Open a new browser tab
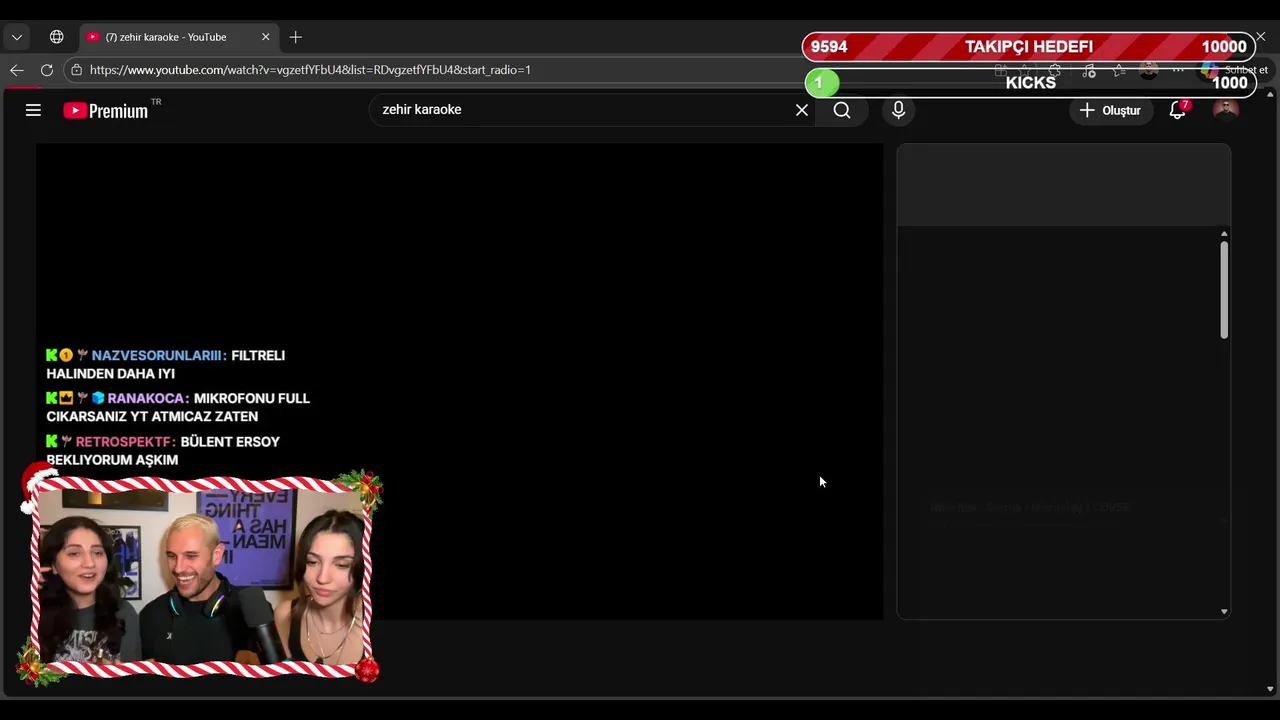This screenshot has width=1280, height=720. pos(295,37)
